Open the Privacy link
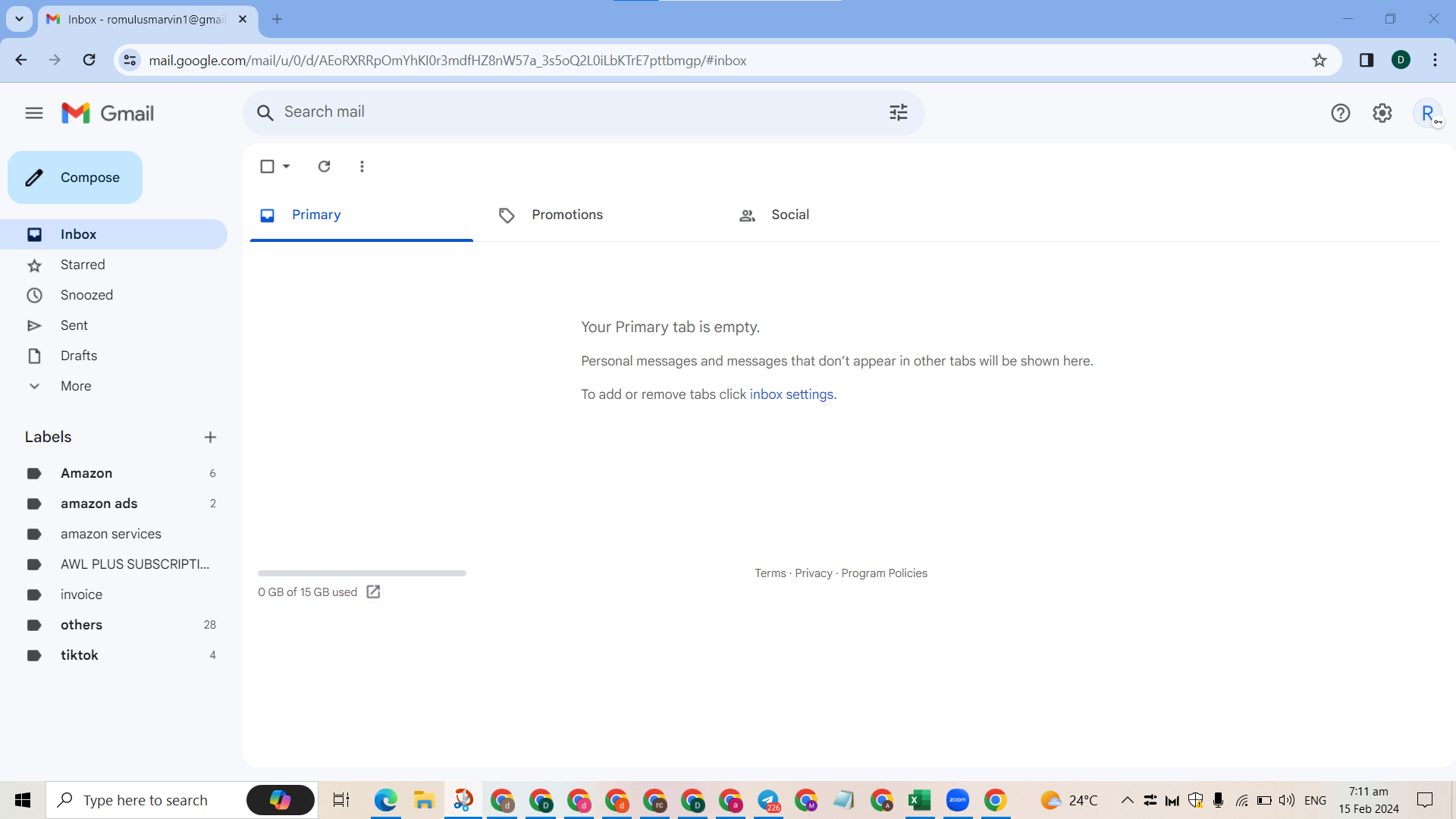This screenshot has width=1456, height=819. [x=814, y=573]
